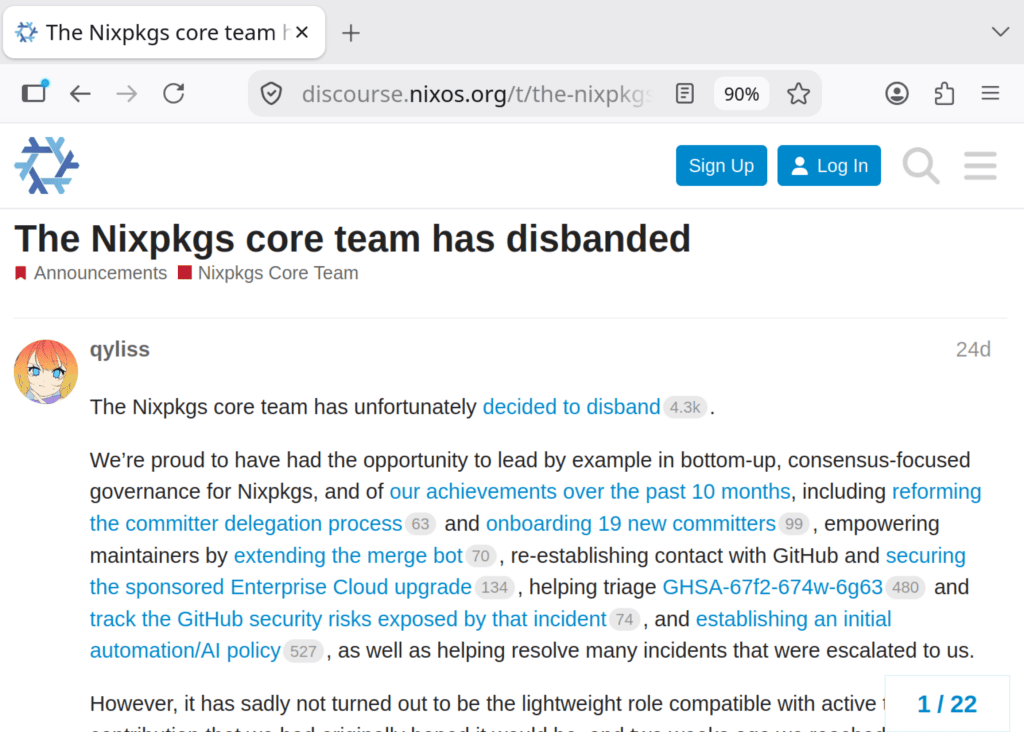Image resolution: width=1024 pixels, height=732 pixels.
Task: Open the topic title link
Action: click(353, 238)
